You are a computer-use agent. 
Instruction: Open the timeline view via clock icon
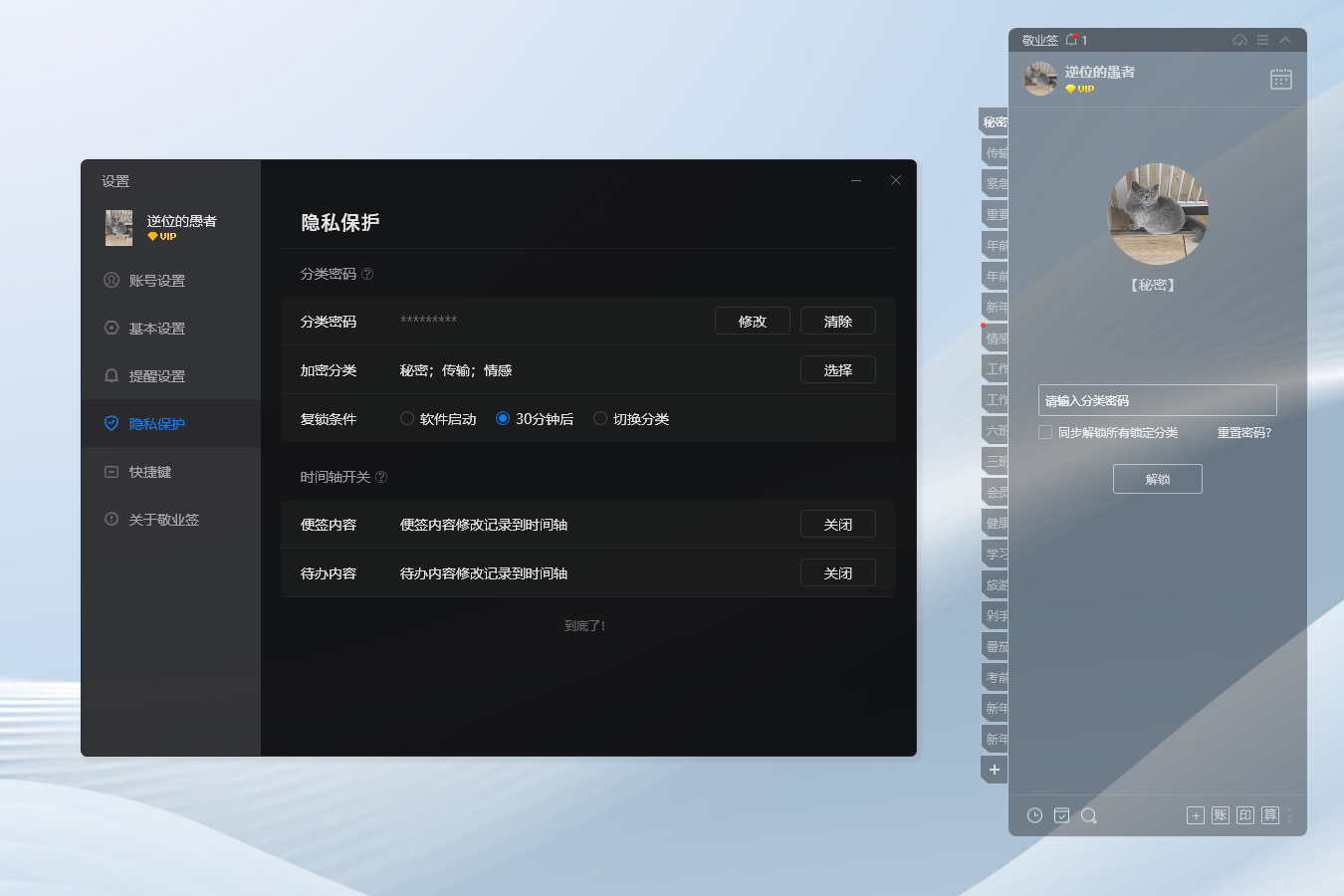point(1034,815)
